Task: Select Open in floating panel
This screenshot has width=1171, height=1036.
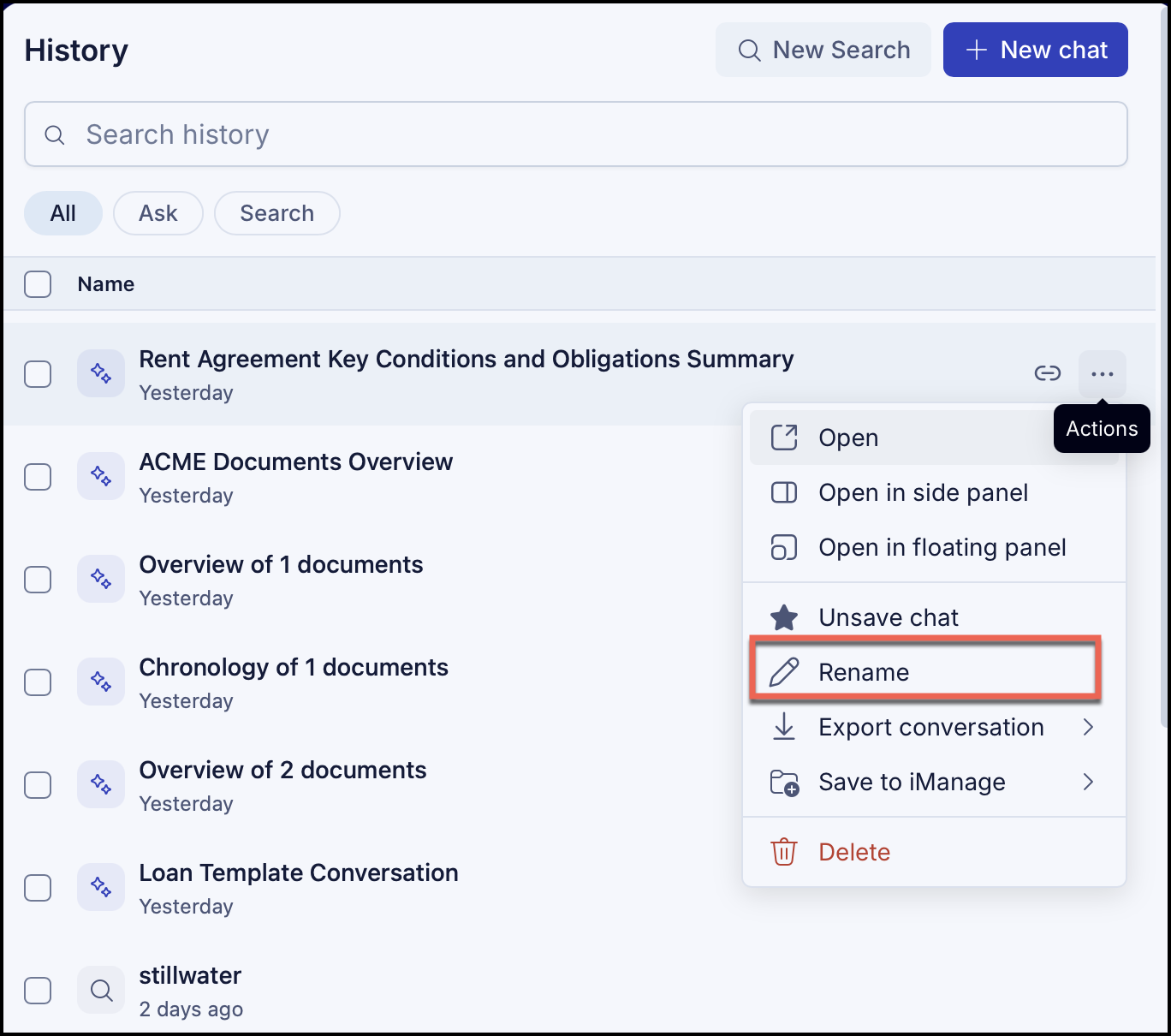Action: pyautogui.click(x=934, y=547)
